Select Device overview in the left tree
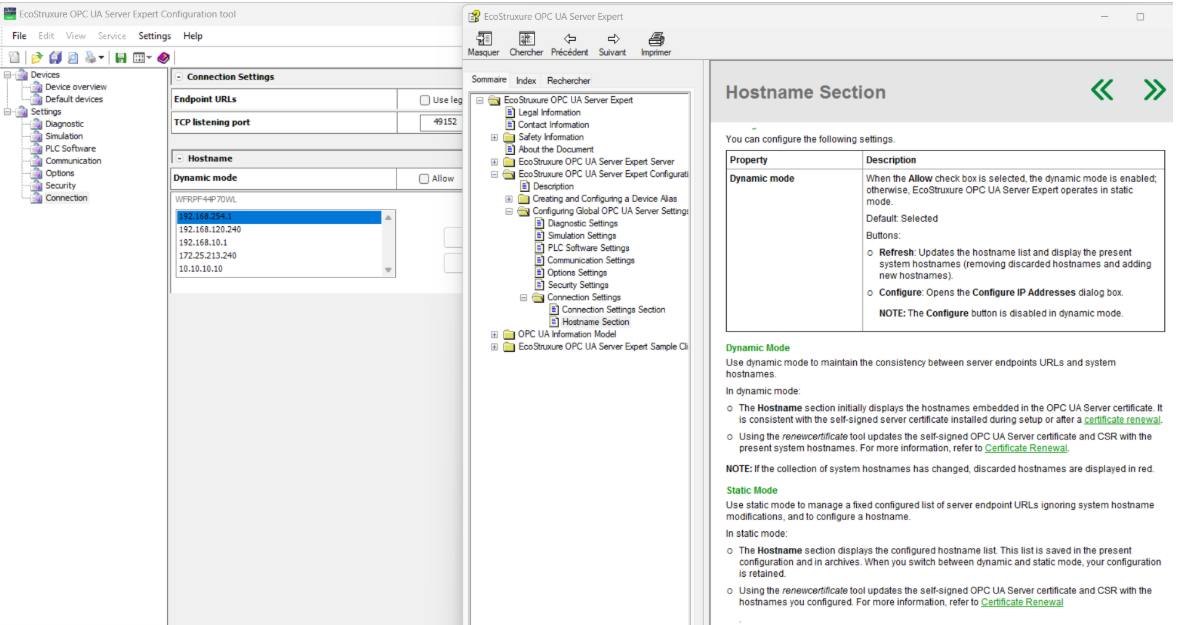The image size is (1177, 625). pos(75,87)
